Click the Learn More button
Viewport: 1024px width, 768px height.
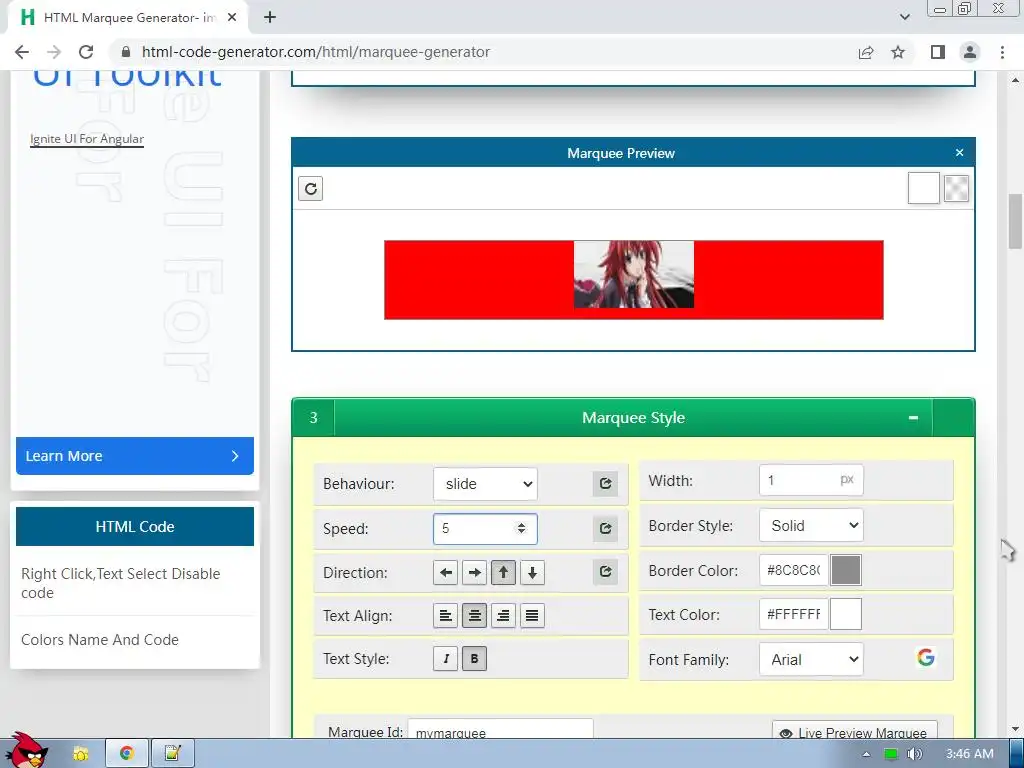pos(135,456)
